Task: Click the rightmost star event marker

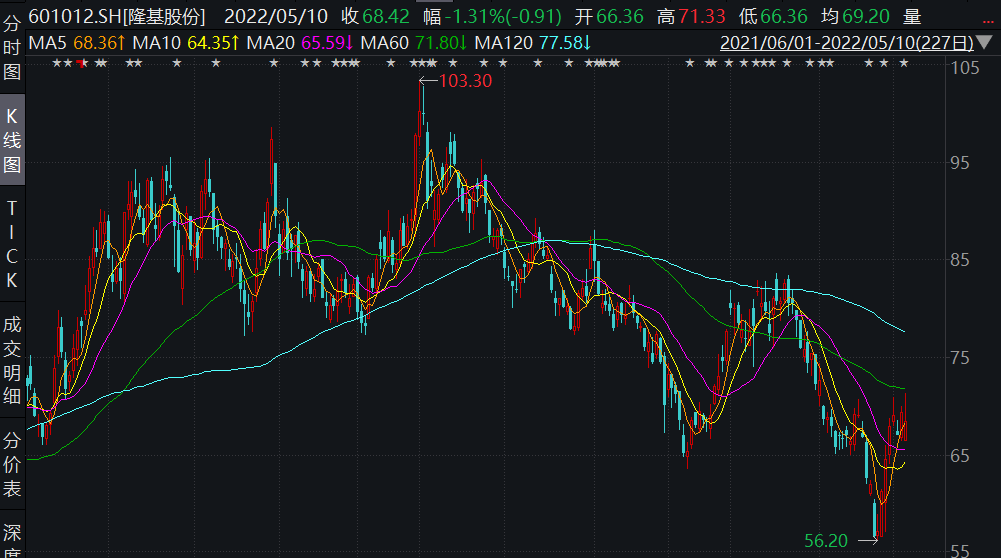Action: [x=904, y=64]
